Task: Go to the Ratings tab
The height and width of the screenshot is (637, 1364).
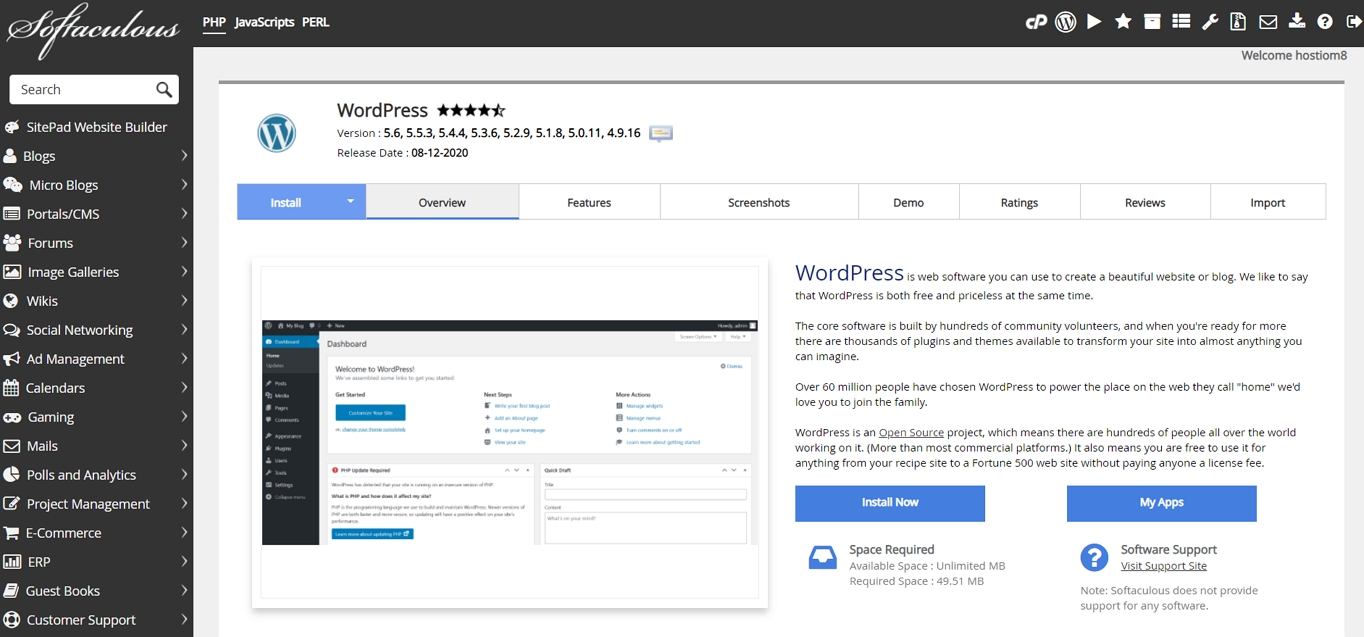Action: click(1019, 202)
